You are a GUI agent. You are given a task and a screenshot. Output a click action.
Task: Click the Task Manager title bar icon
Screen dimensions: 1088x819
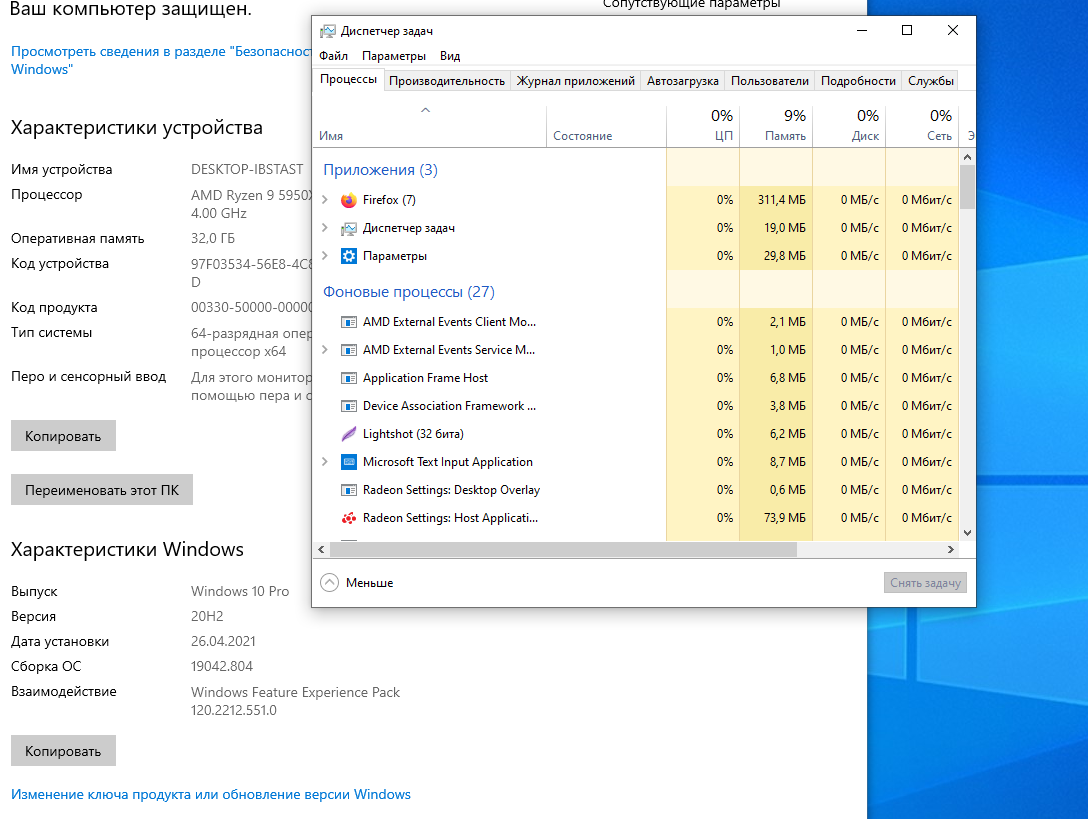[327, 31]
